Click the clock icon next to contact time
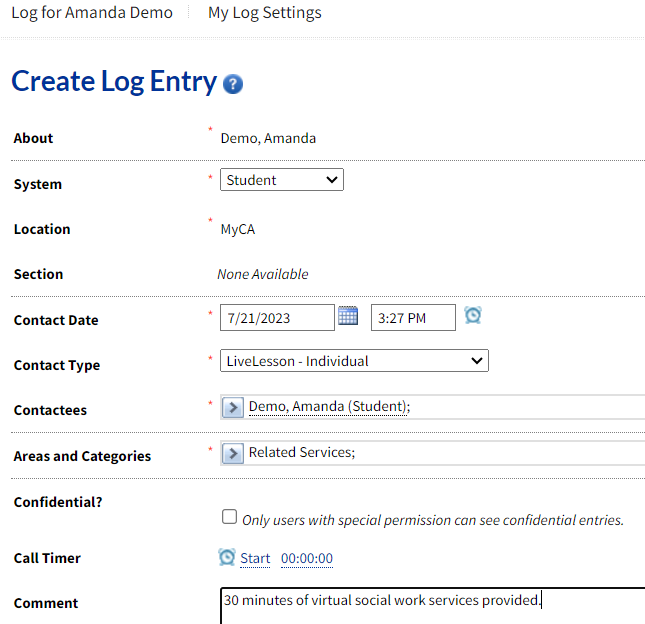Screen dimensions: 645x624 click(473, 316)
